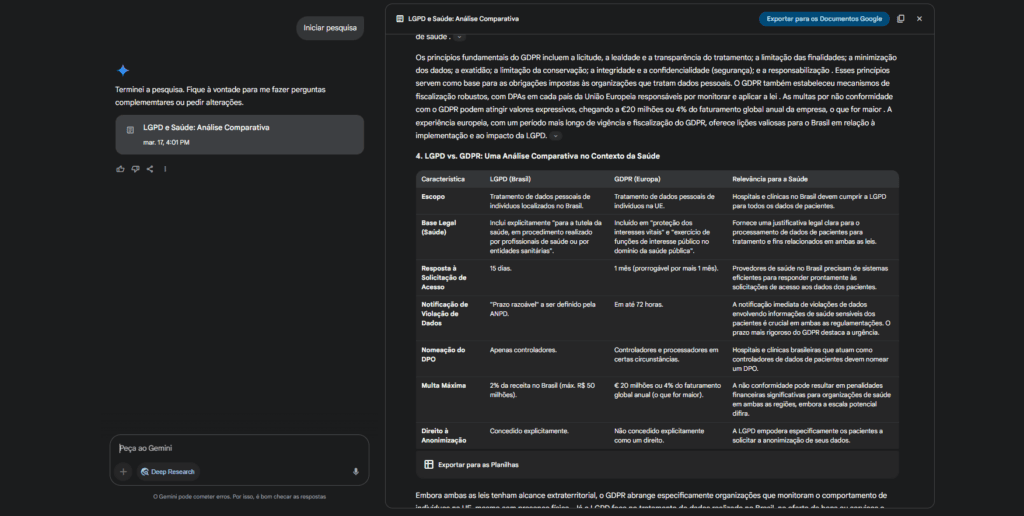Viewport: 1024px width, 516px height.
Task: Click the 'Multa Máxima' table row label
Action: tap(441, 384)
